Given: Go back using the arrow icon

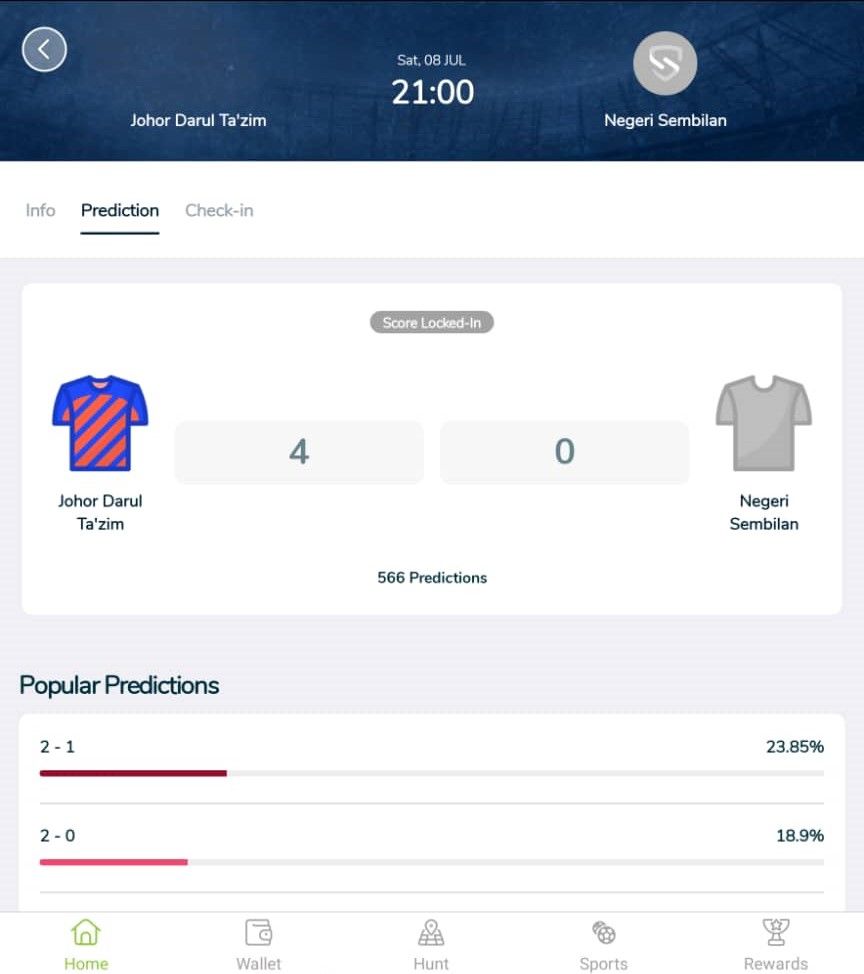Looking at the screenshot, I should click(44, 49).
